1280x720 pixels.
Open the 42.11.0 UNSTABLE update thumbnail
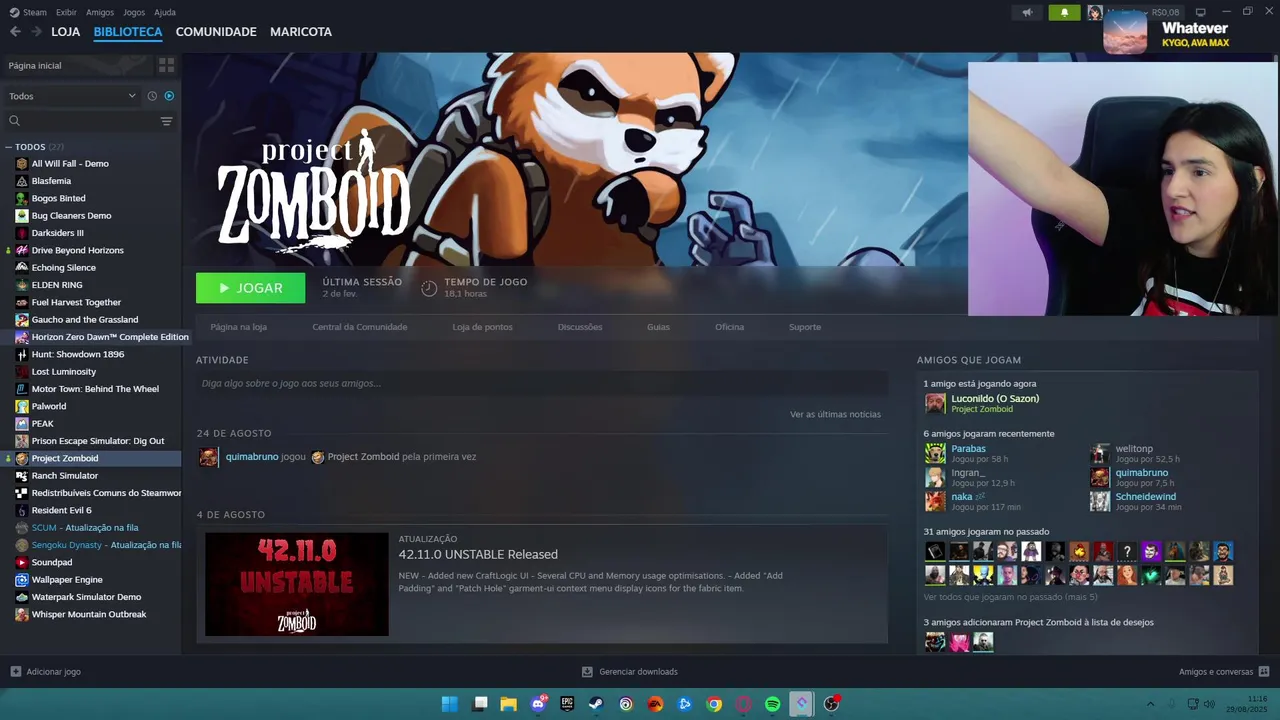(297, 584)
